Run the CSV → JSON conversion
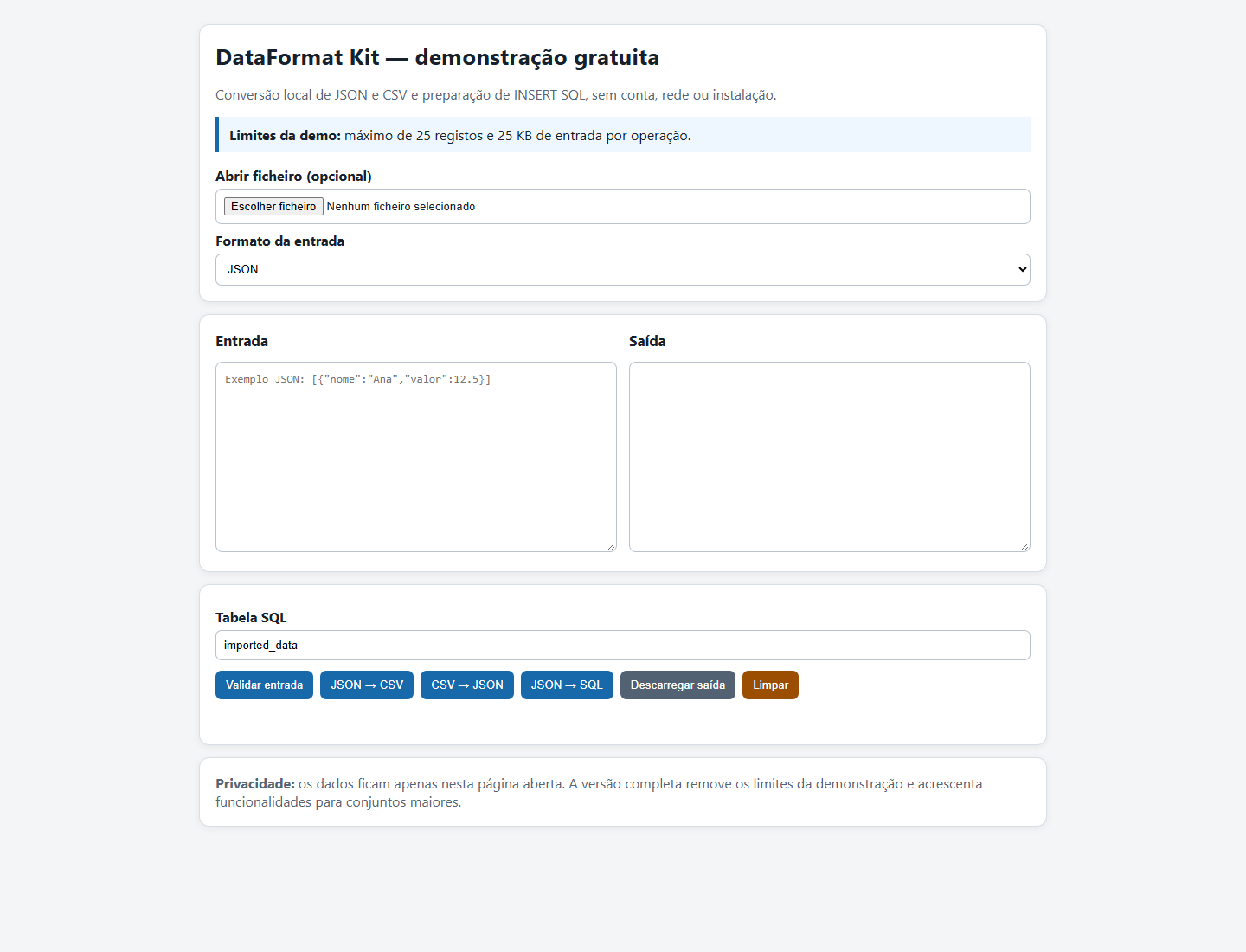Viewport: 1246px width, 952px height. tap(467, 685)
